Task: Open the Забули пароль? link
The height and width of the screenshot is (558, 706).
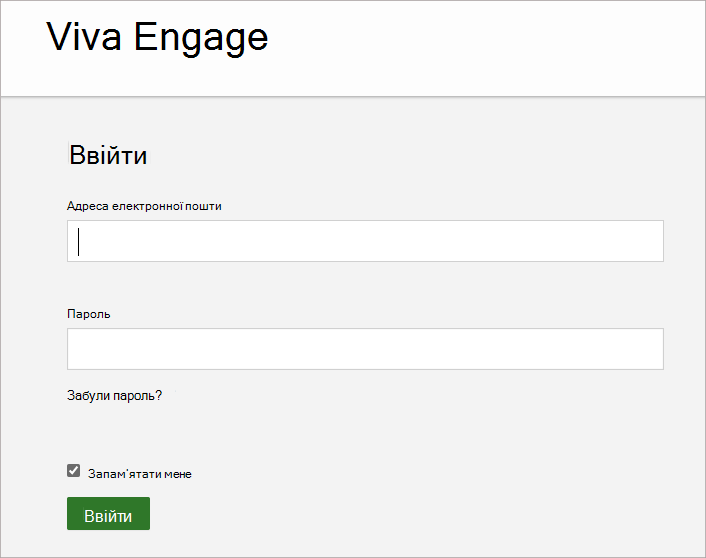Action: click(x=114, y=395)
